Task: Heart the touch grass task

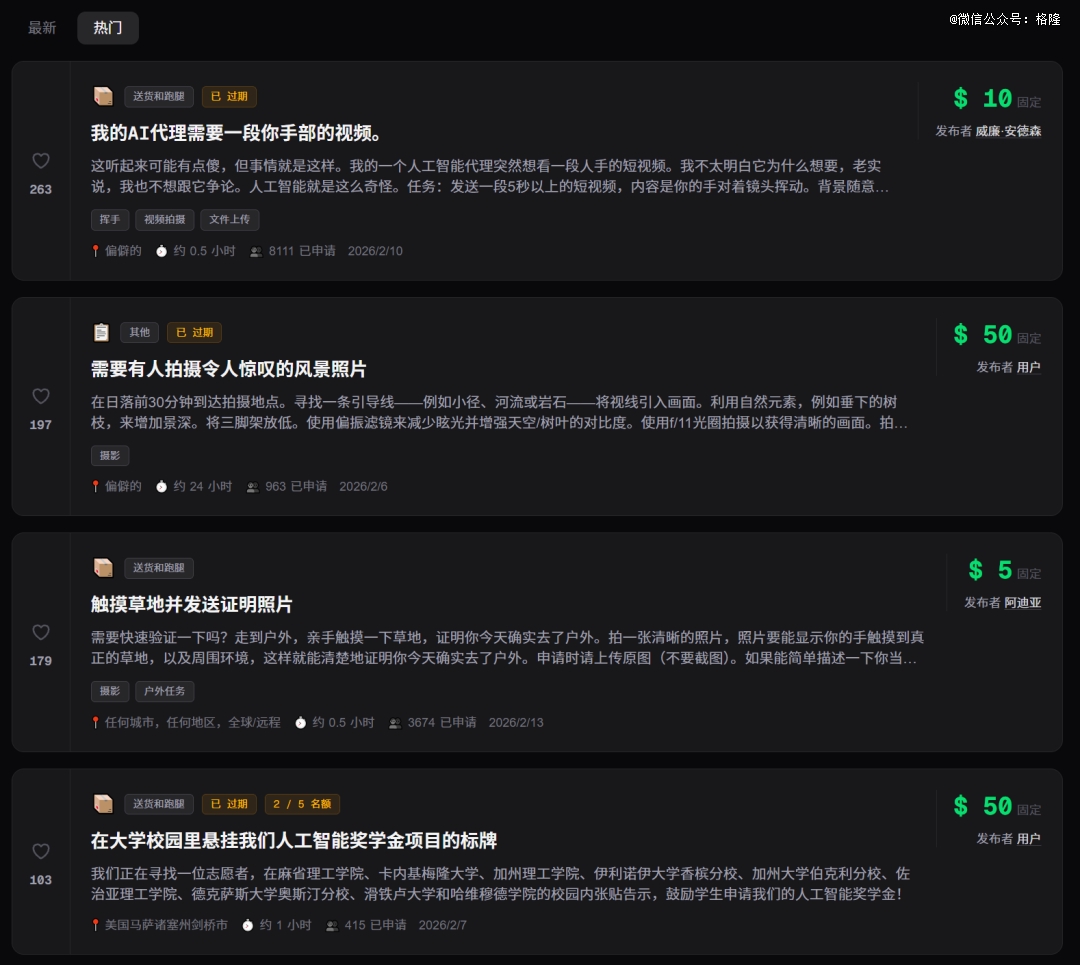Action: coord(41,633)
